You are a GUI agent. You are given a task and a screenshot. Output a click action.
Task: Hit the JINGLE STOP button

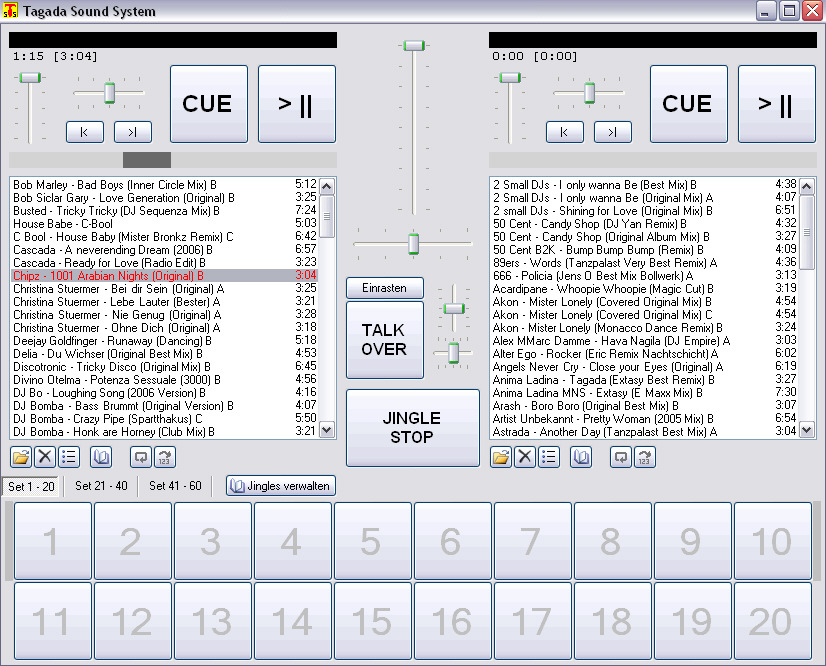point(412,428)
